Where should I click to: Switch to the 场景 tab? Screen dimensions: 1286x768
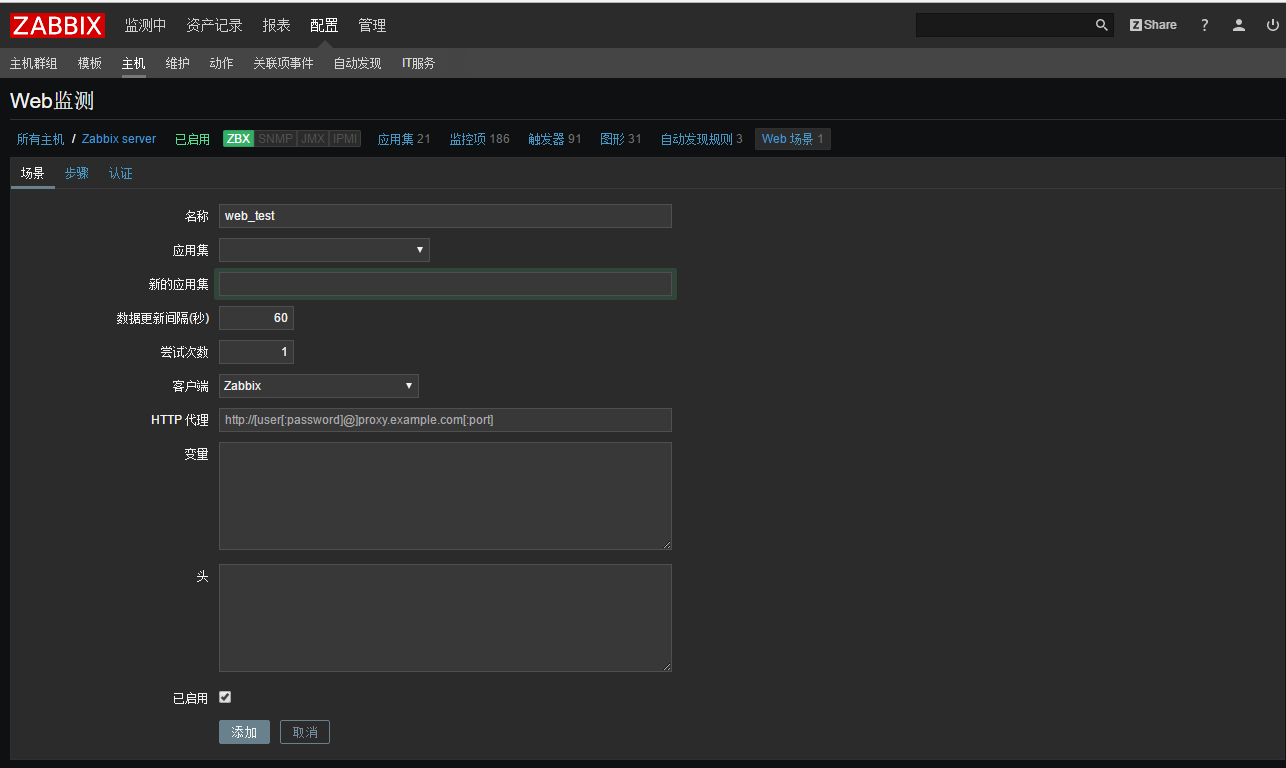click(33, 173)
